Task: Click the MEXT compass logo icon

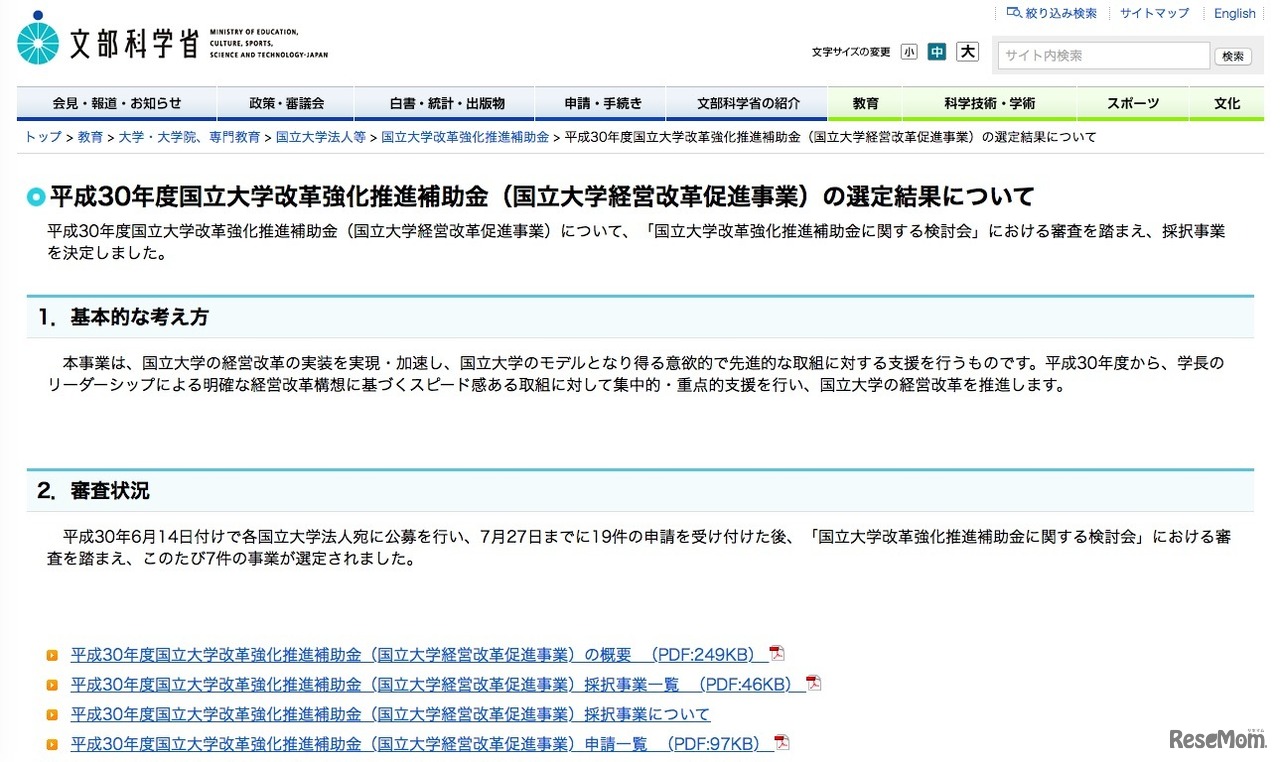Action: point(39,40)
